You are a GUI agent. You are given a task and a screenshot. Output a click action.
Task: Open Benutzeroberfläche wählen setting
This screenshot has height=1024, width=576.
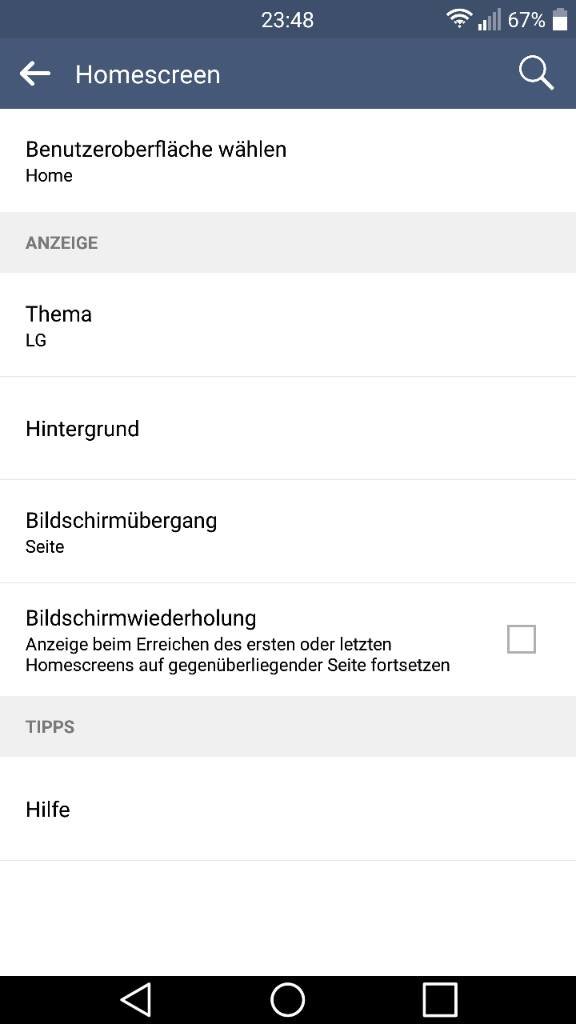(288, 160)
